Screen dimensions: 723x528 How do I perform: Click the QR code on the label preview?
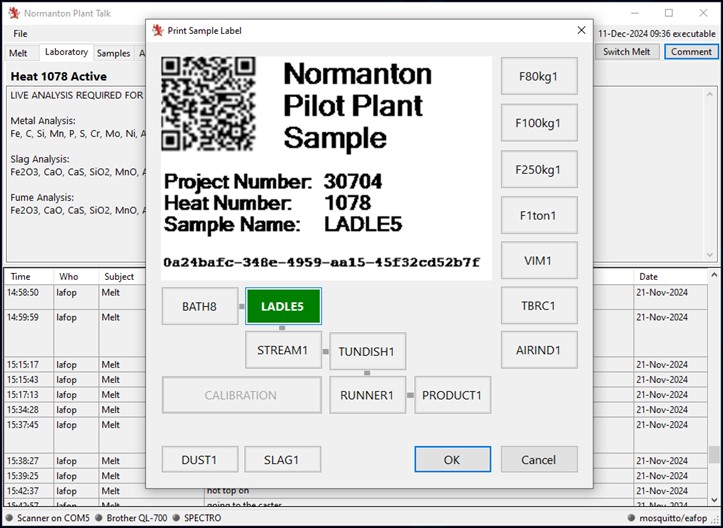(208, 103)
